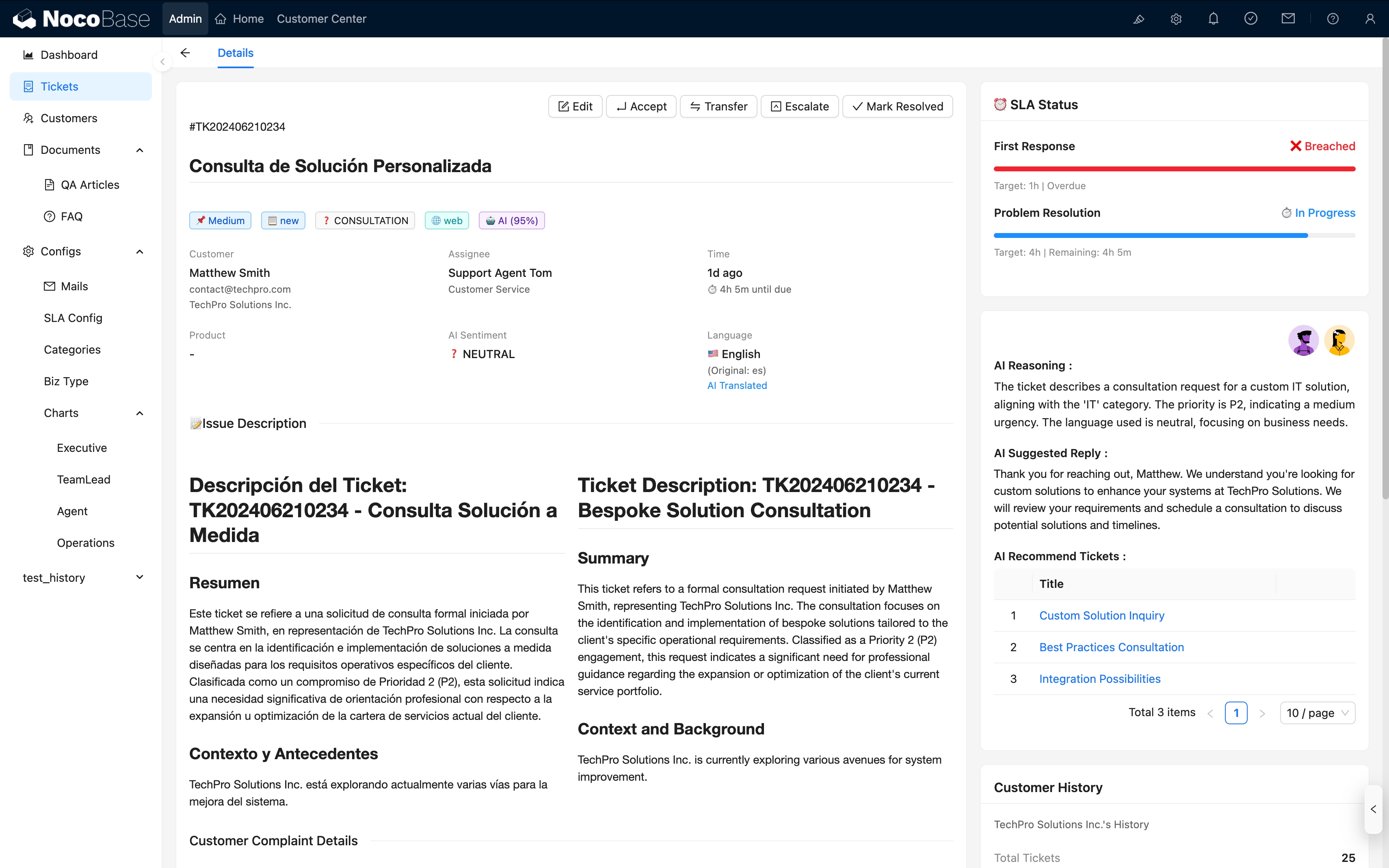The height and width of the screenshot is (868, 1389).
Task: Click the back arrow near Details
Action: tap(185, 53)
